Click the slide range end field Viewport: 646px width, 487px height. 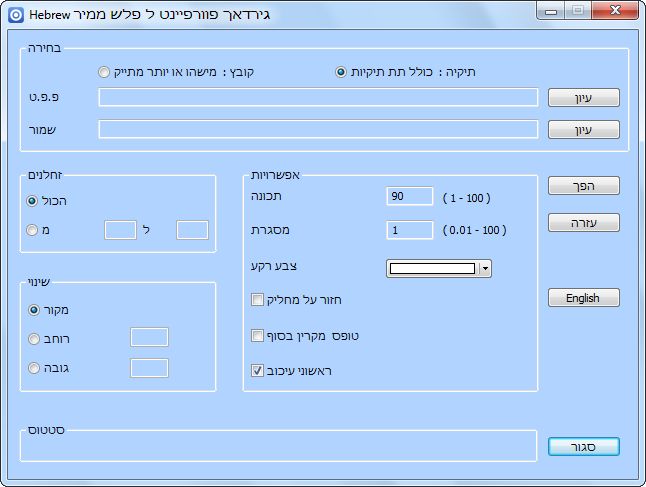[x=192, y=230]
